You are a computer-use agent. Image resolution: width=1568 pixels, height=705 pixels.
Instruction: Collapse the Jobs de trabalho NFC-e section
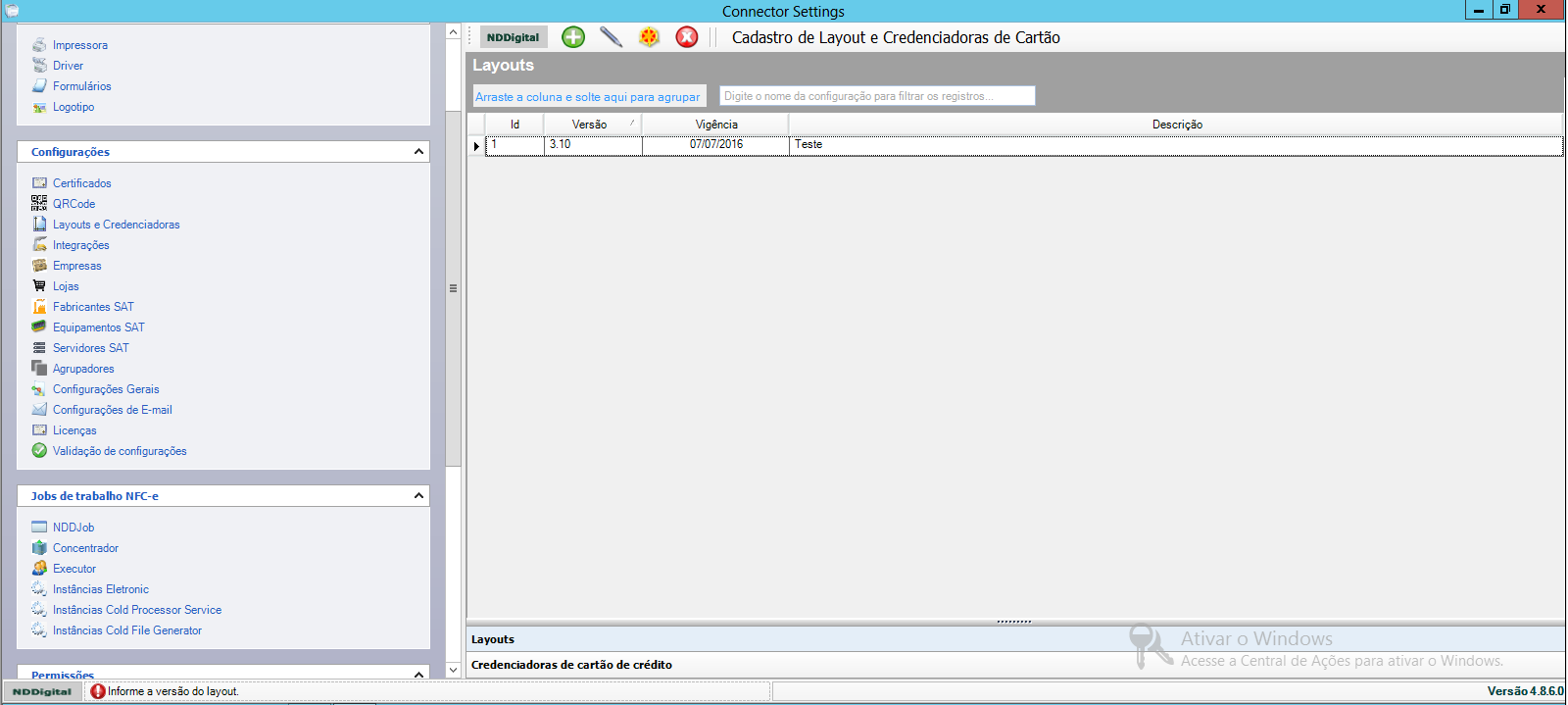[418, 496]
